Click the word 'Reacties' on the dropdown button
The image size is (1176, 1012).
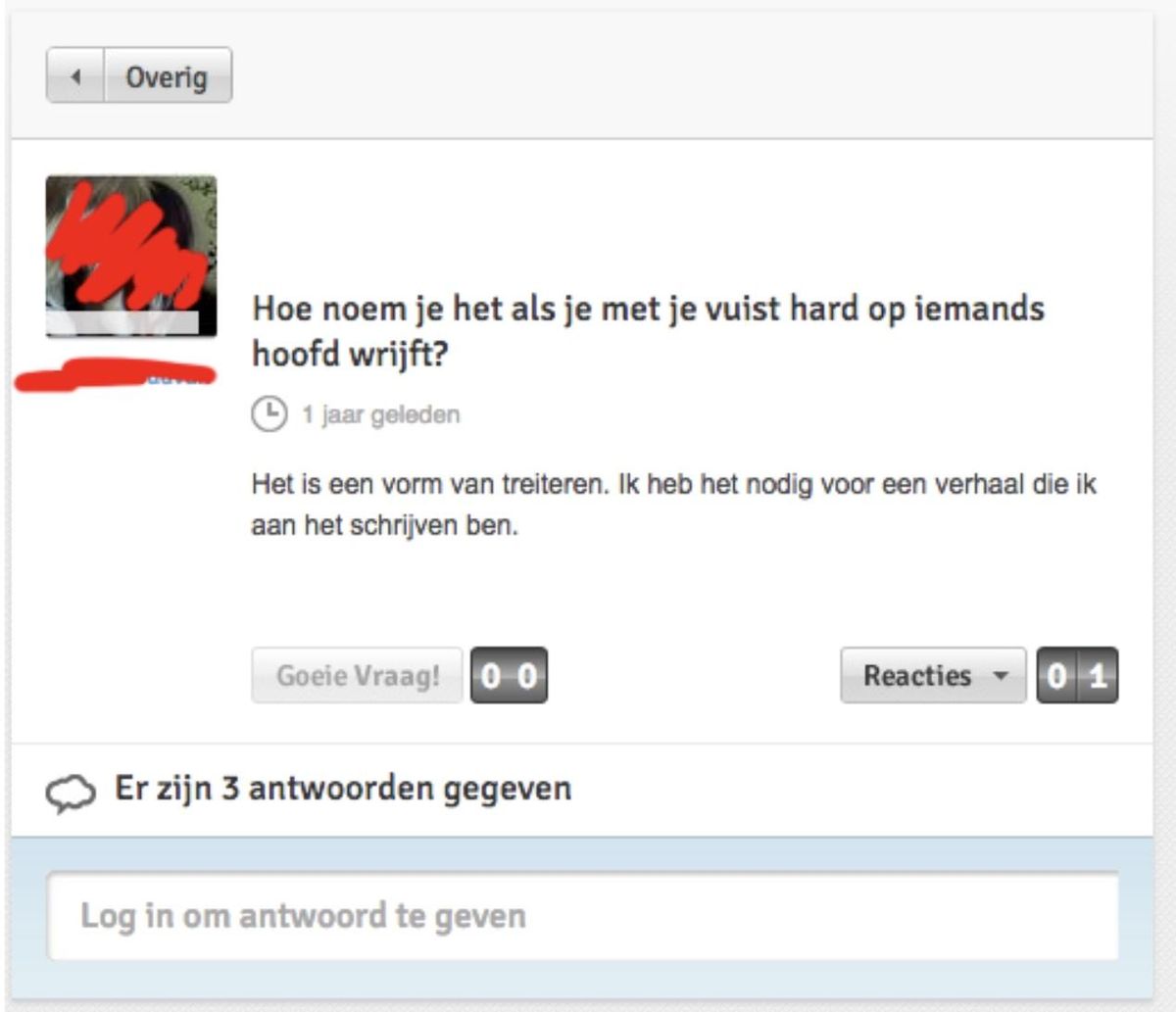917,675
